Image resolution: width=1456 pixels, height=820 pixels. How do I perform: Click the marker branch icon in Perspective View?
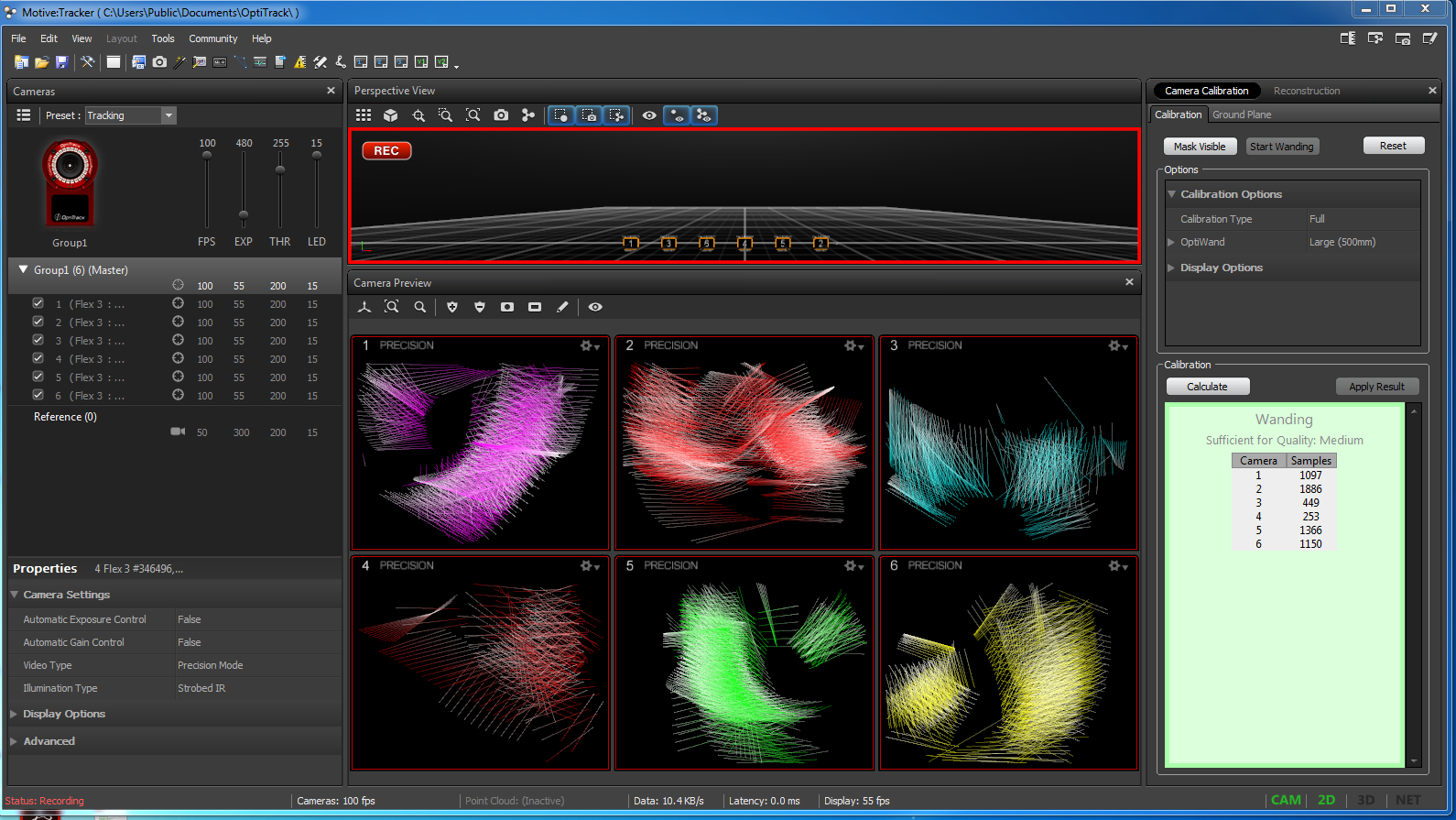tap(528, 115)
